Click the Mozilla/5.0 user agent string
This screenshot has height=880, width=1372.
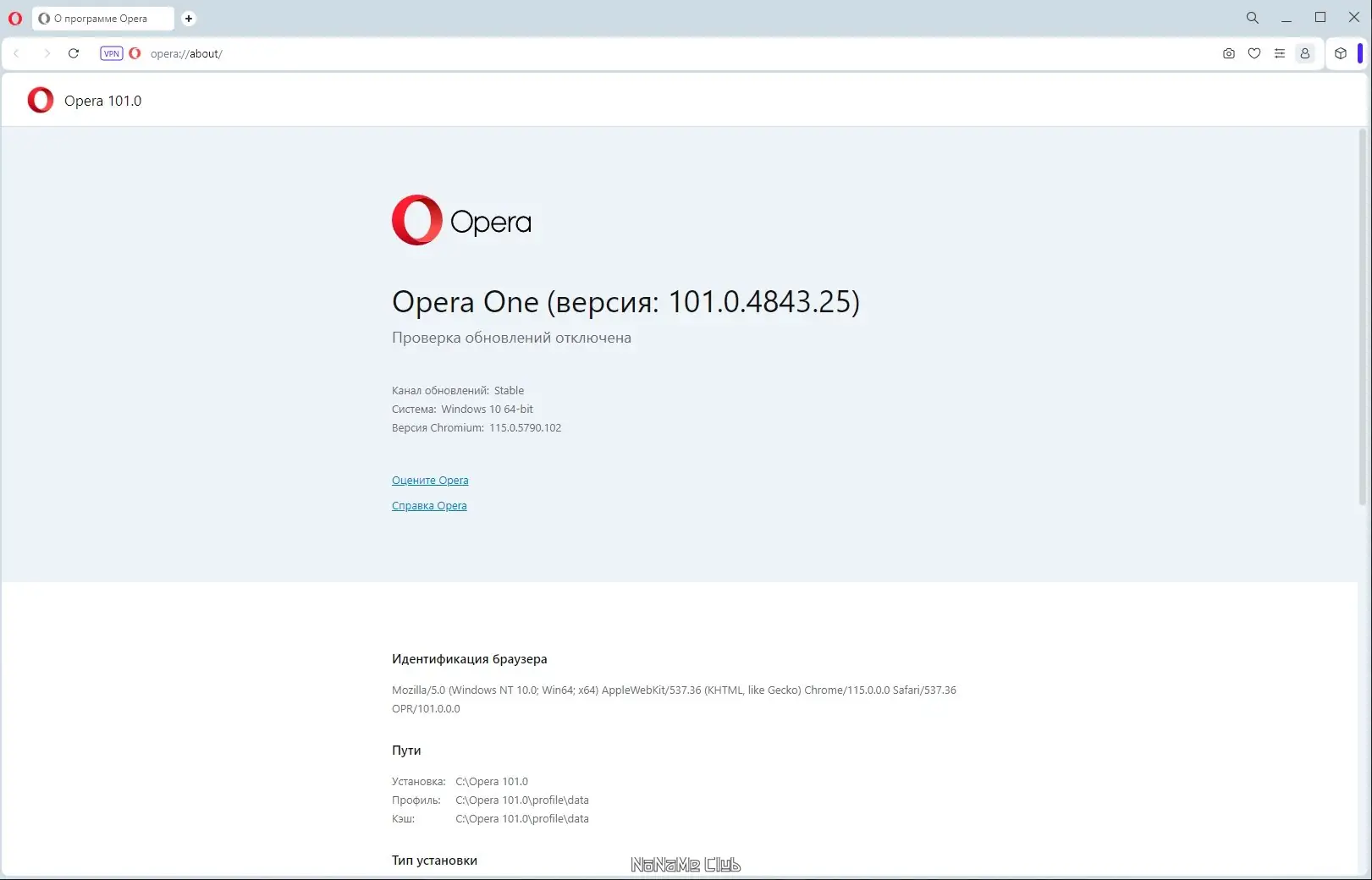(674, 700)
